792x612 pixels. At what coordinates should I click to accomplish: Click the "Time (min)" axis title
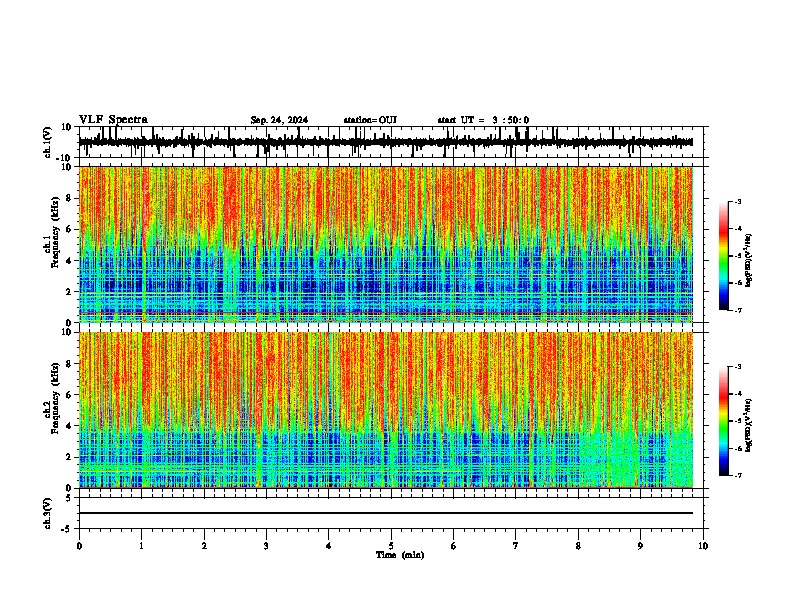pyautogui.click(x=400, y=555)
